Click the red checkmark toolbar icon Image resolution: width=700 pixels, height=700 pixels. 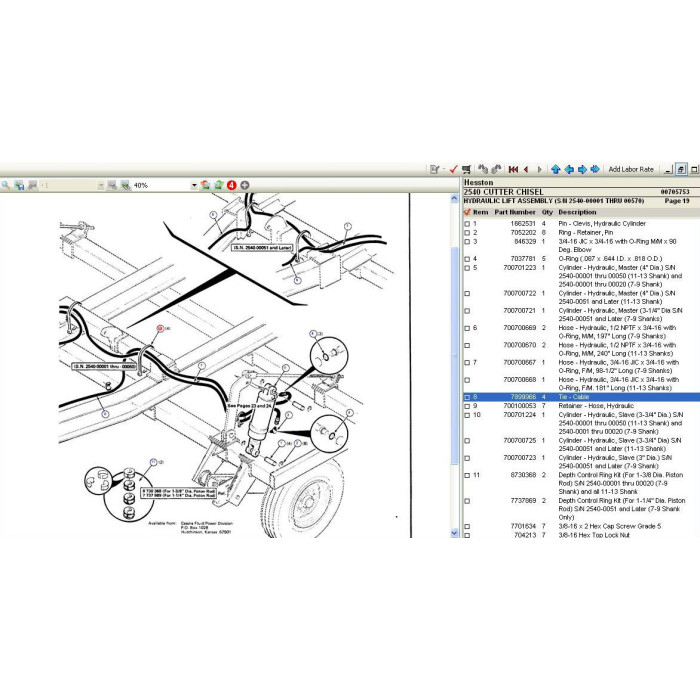tap(454, 169)
